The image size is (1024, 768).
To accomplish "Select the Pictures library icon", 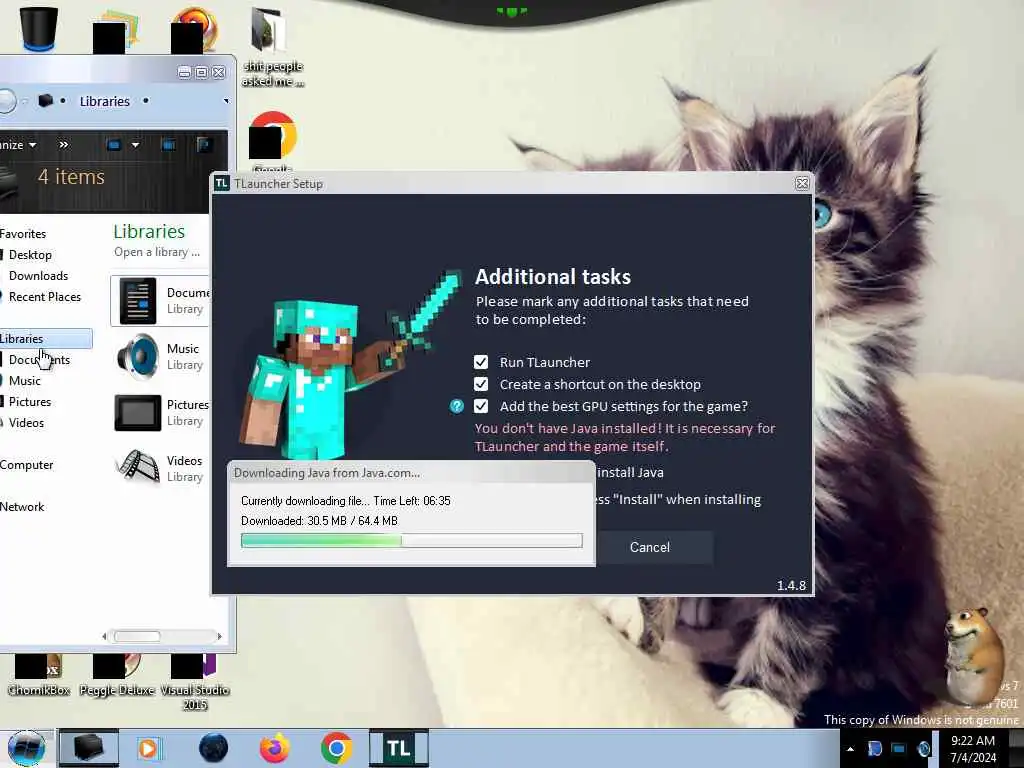I will click(138, 413).
